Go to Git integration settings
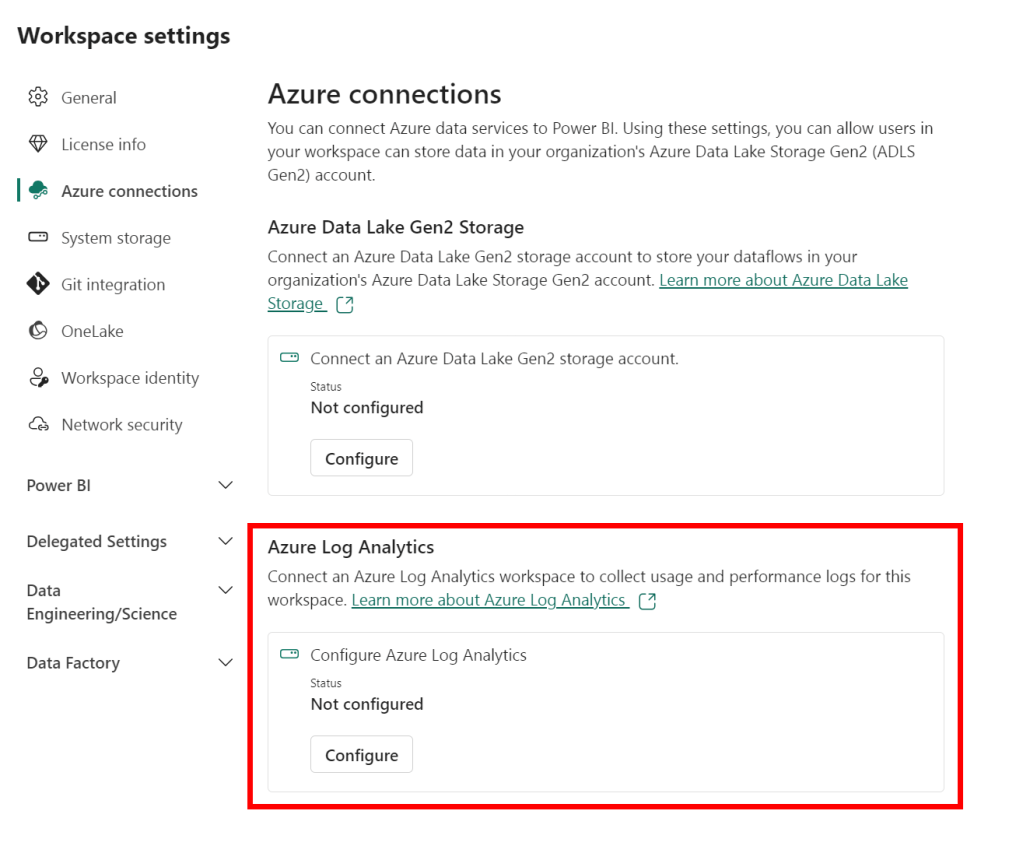The width and height of the screenshot is (1023, 860). [113, 285]
